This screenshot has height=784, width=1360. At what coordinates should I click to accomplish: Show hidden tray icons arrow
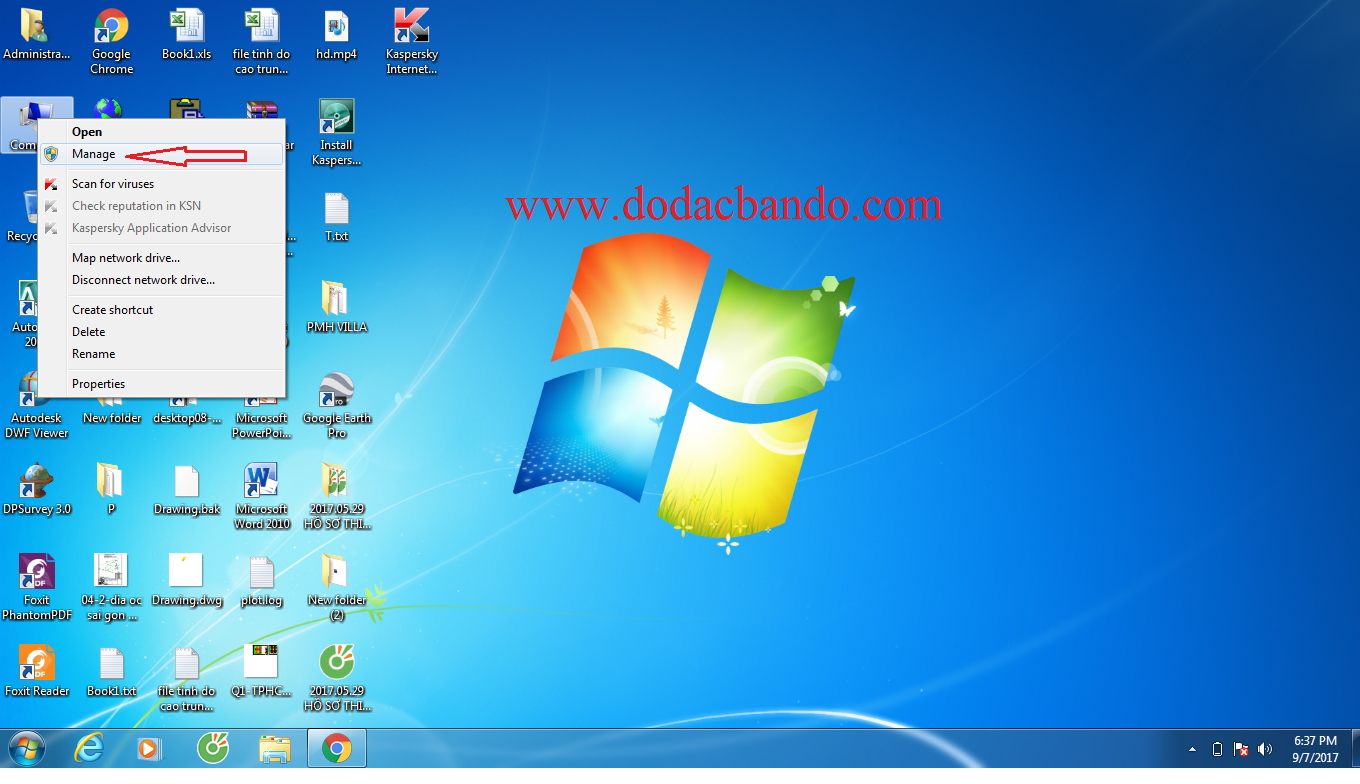coord(1192,749)
